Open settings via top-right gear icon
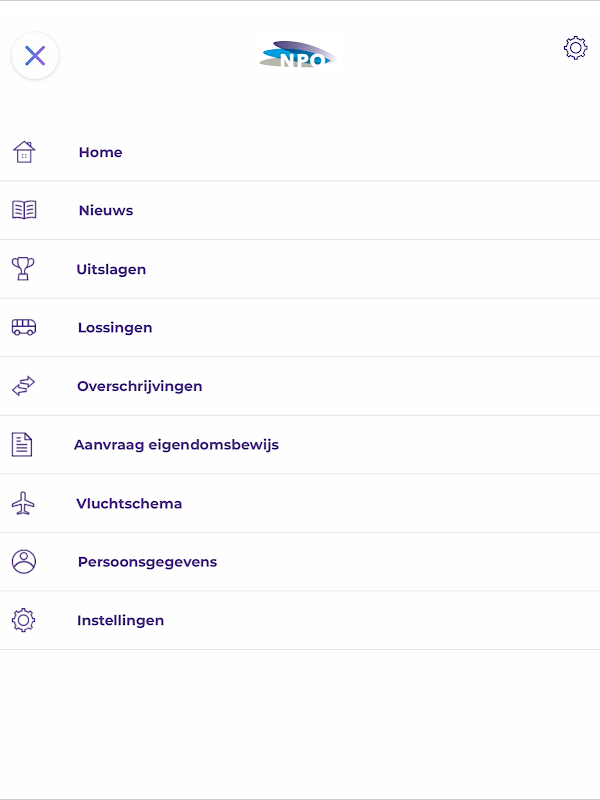The image size is (600, 800). click(x=575, y=47)
